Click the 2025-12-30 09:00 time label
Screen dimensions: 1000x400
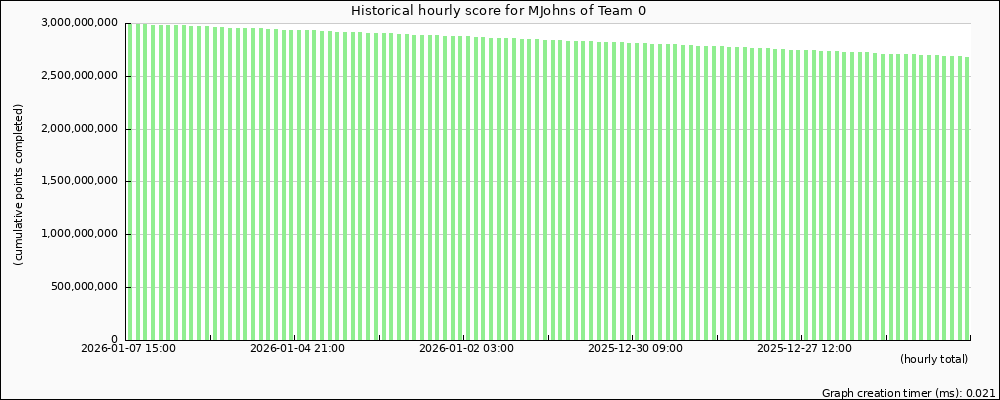pyautogui.click(x=635, y=349)
